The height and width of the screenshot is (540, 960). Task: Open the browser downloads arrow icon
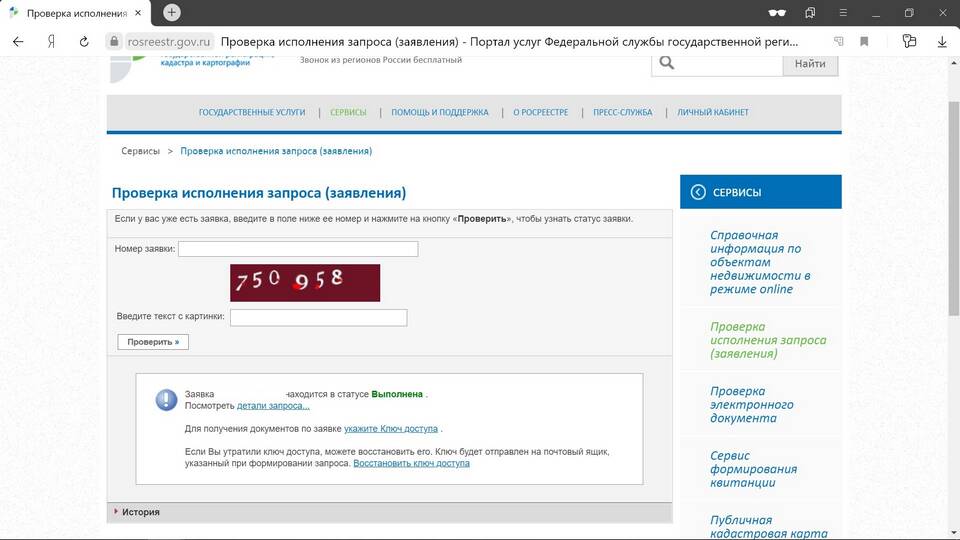click(x=942, y=42)
